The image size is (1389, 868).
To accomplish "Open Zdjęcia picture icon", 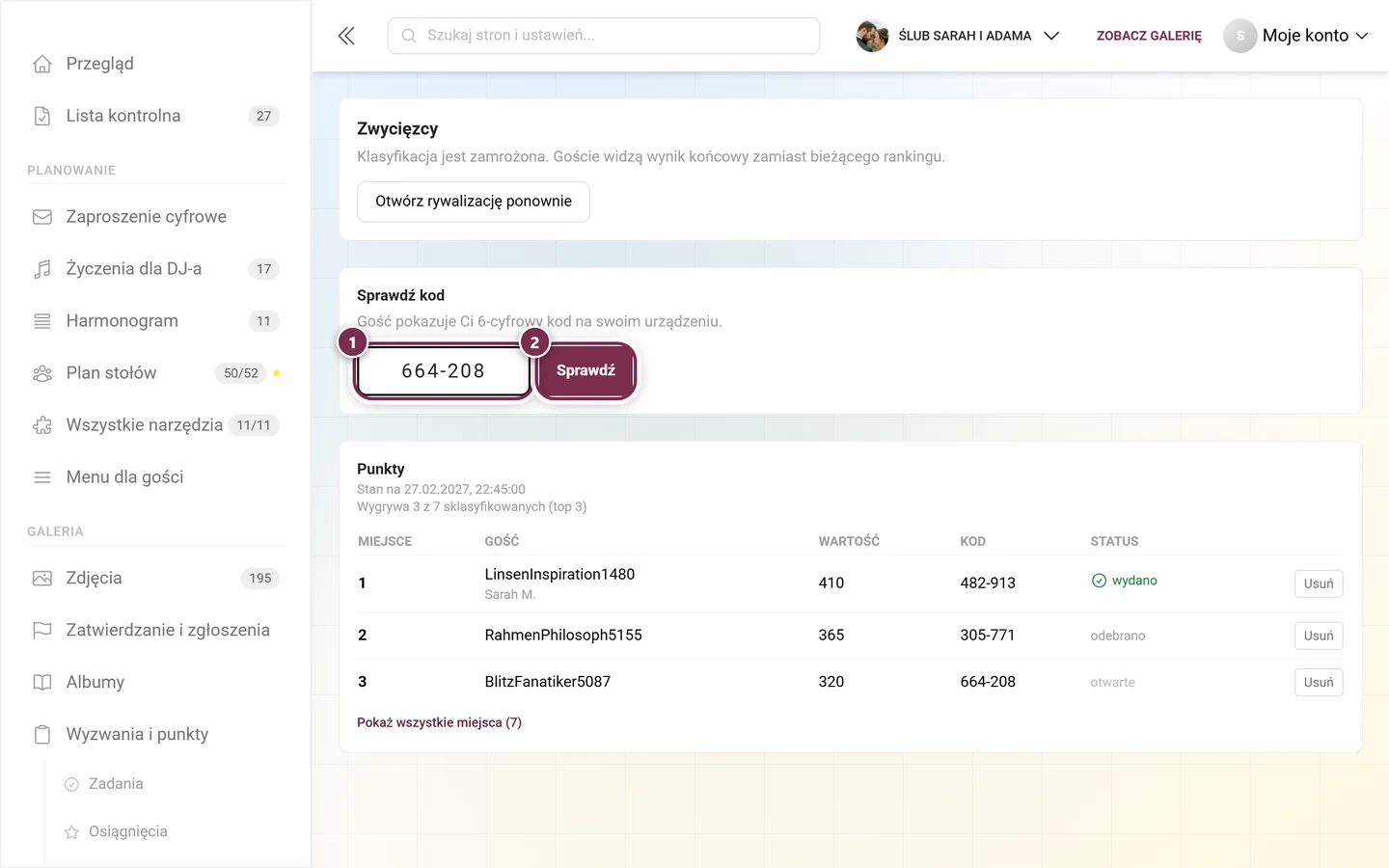I will pyautogui.click(x=42, y=579).
